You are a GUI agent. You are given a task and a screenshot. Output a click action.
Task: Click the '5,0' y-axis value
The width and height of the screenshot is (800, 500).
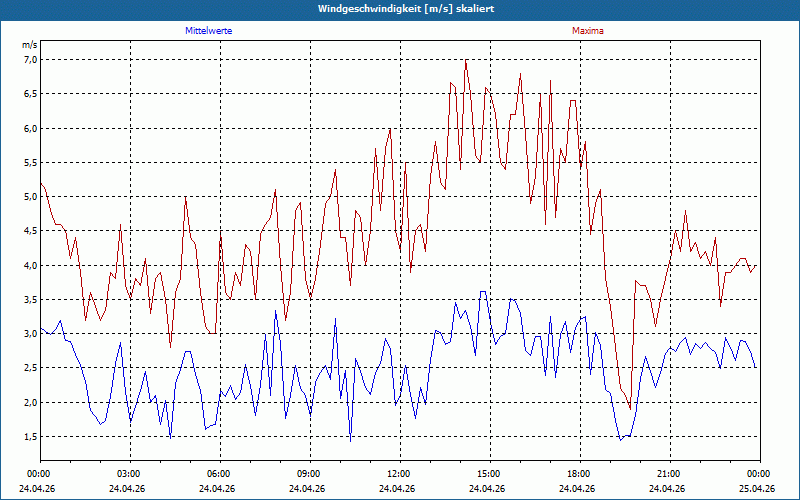click(x=31, y=196)
